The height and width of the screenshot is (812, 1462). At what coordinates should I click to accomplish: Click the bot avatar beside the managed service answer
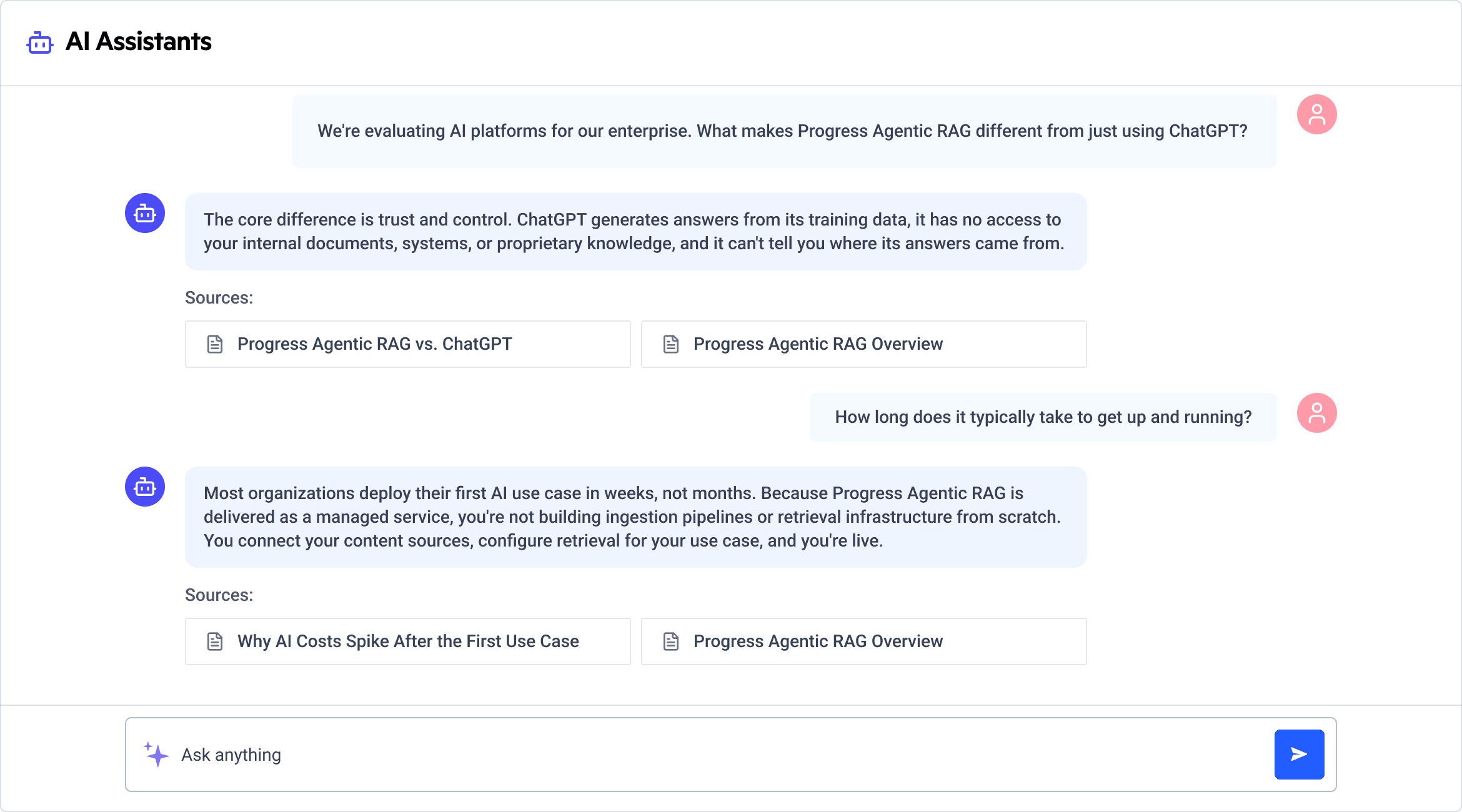click(x=145, y=487)
